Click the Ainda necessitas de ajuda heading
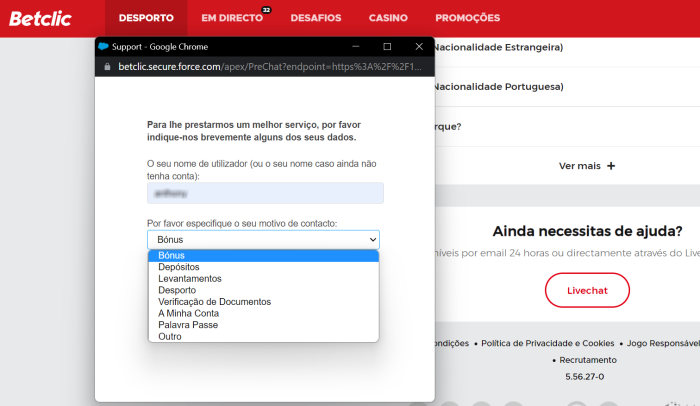700x406 pixels. (x=587, y=231)
